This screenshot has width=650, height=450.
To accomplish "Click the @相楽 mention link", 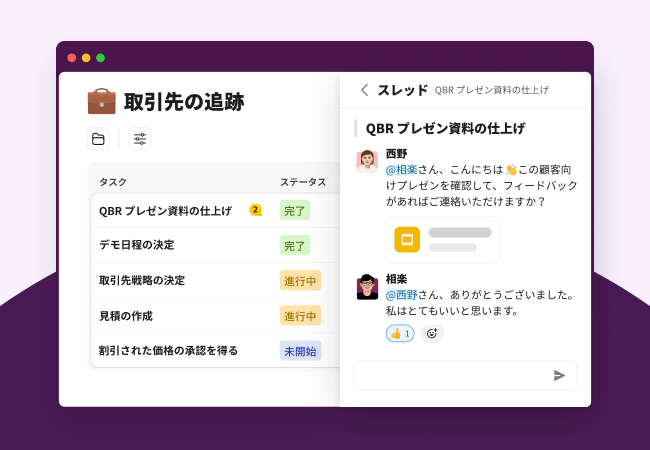I will click(401, 170).
